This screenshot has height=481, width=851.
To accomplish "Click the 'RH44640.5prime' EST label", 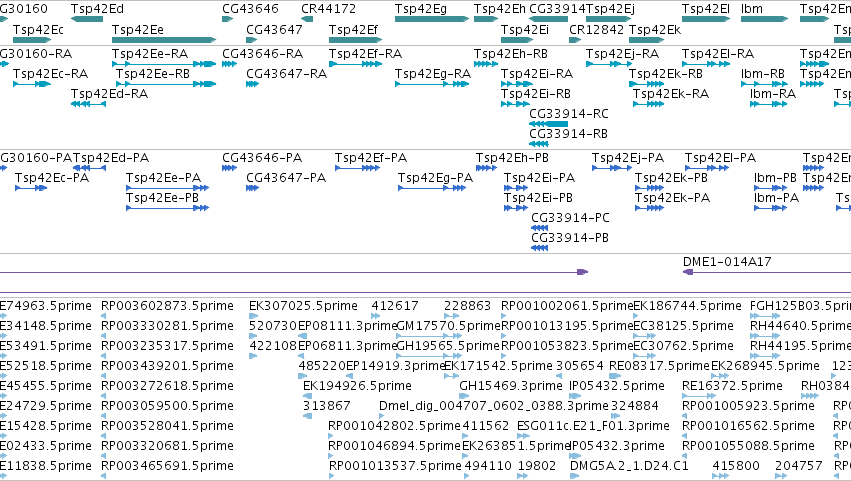I will [x=801, y=326].
